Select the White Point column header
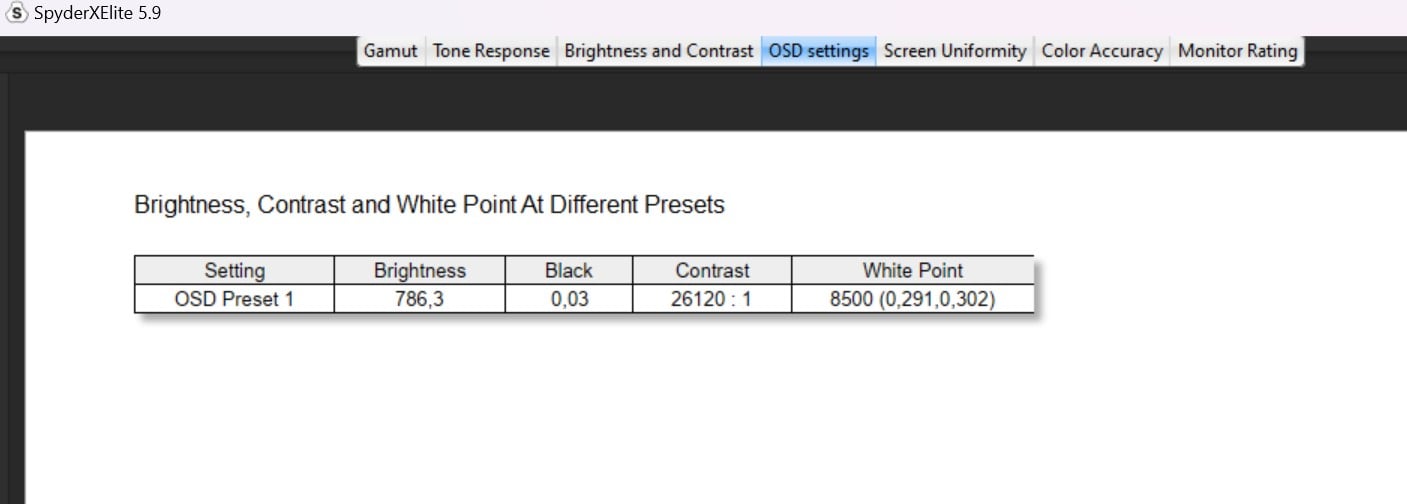 click(913, 270)
